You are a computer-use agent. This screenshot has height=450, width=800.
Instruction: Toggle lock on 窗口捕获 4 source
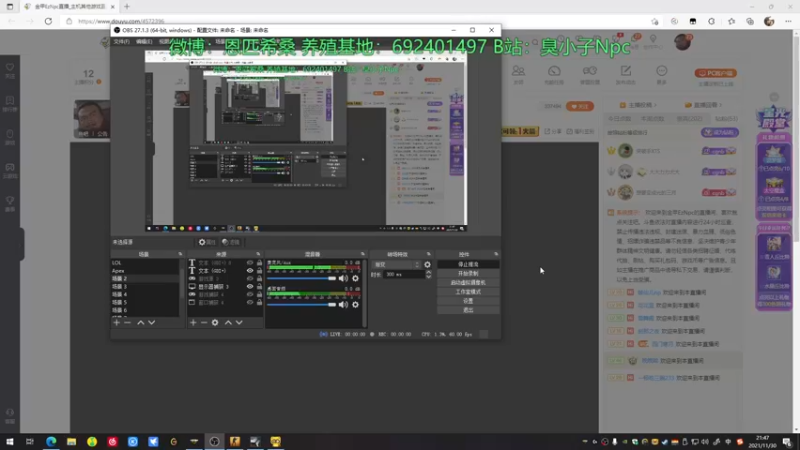click(259, 303)
